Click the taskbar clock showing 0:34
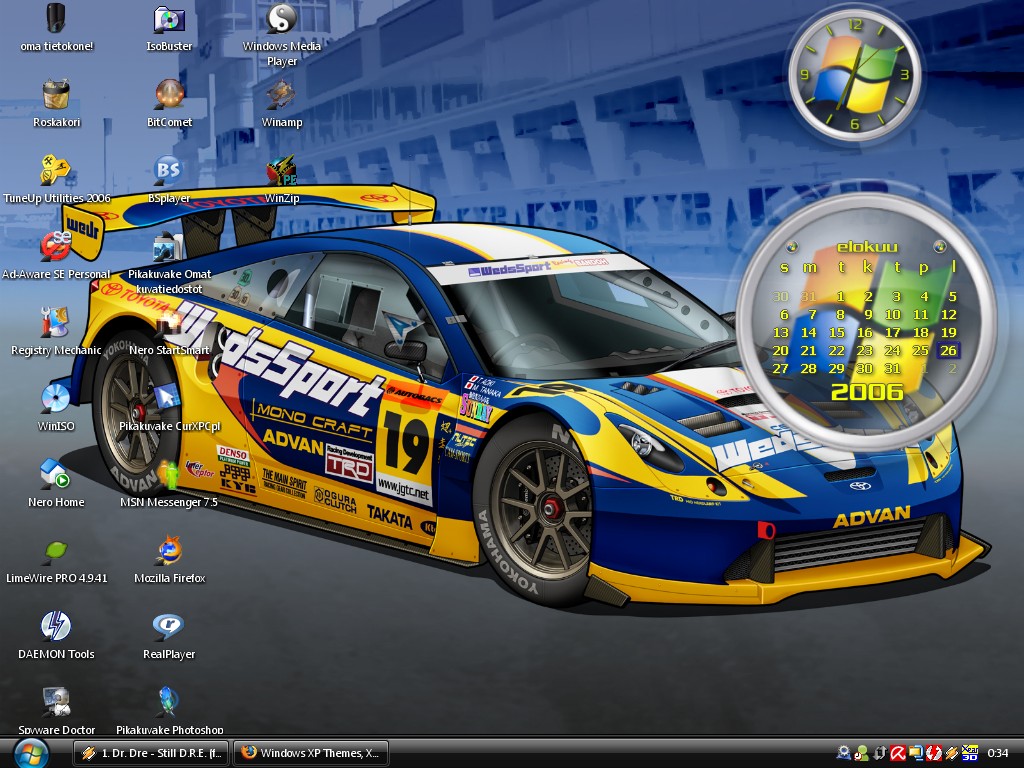Viewport: 1024px width, 768px height. click(x=998, y=753)
